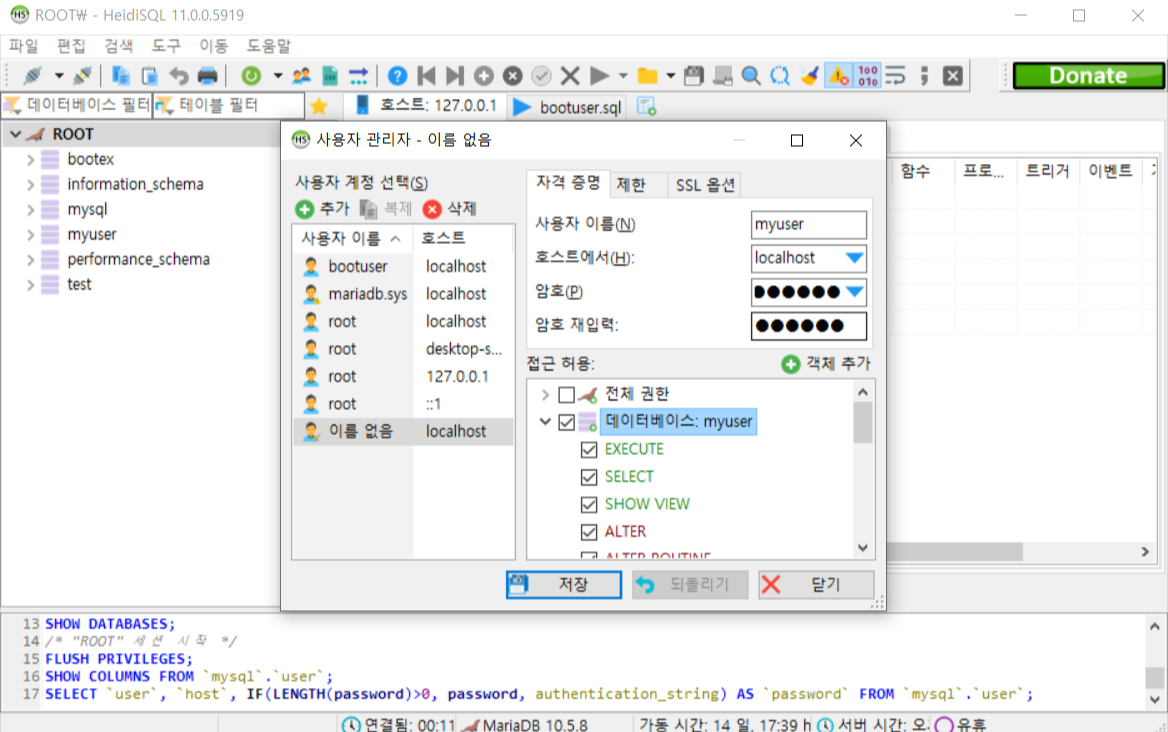Image resolution: width=1168 pixels, height=732 pixels.
Task: Select the mariadb.sys user row
Action: point(403,294)
